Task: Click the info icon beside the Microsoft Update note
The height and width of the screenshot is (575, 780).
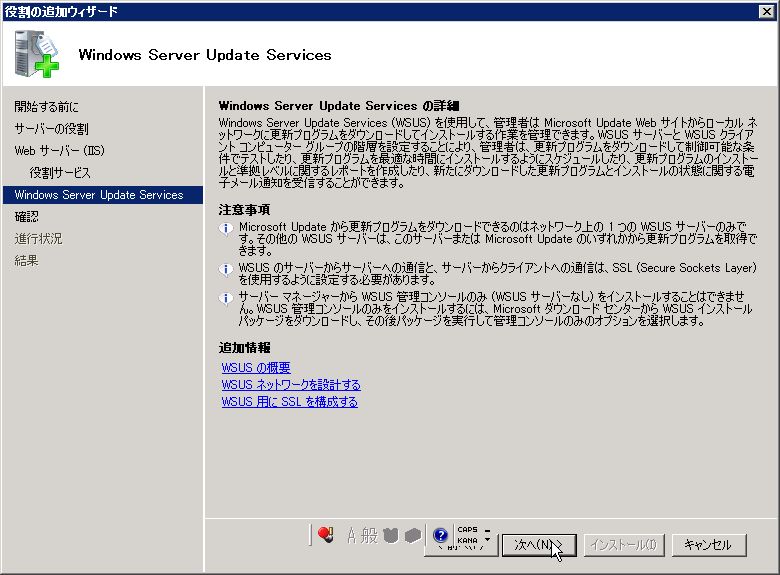Action: point(226,228)
